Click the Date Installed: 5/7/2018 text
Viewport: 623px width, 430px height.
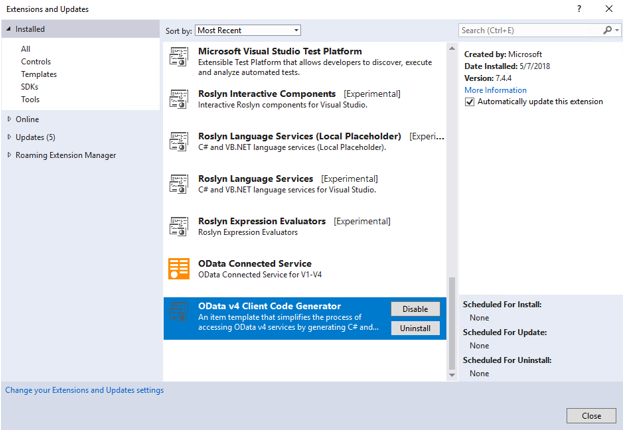pyautogui.click(x=507, y=66)
